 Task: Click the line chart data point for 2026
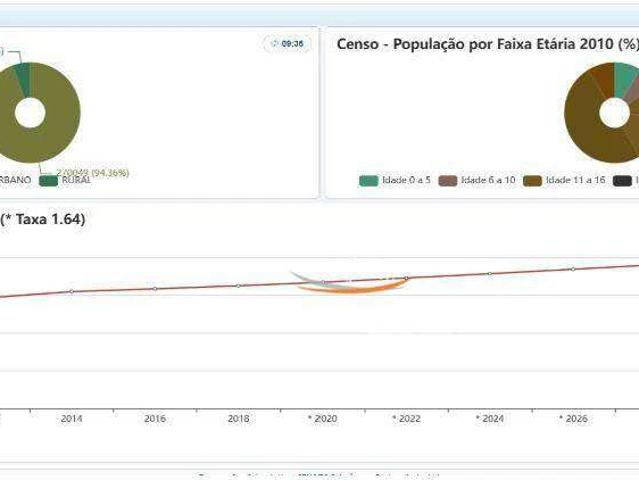(x=573, y=269)
